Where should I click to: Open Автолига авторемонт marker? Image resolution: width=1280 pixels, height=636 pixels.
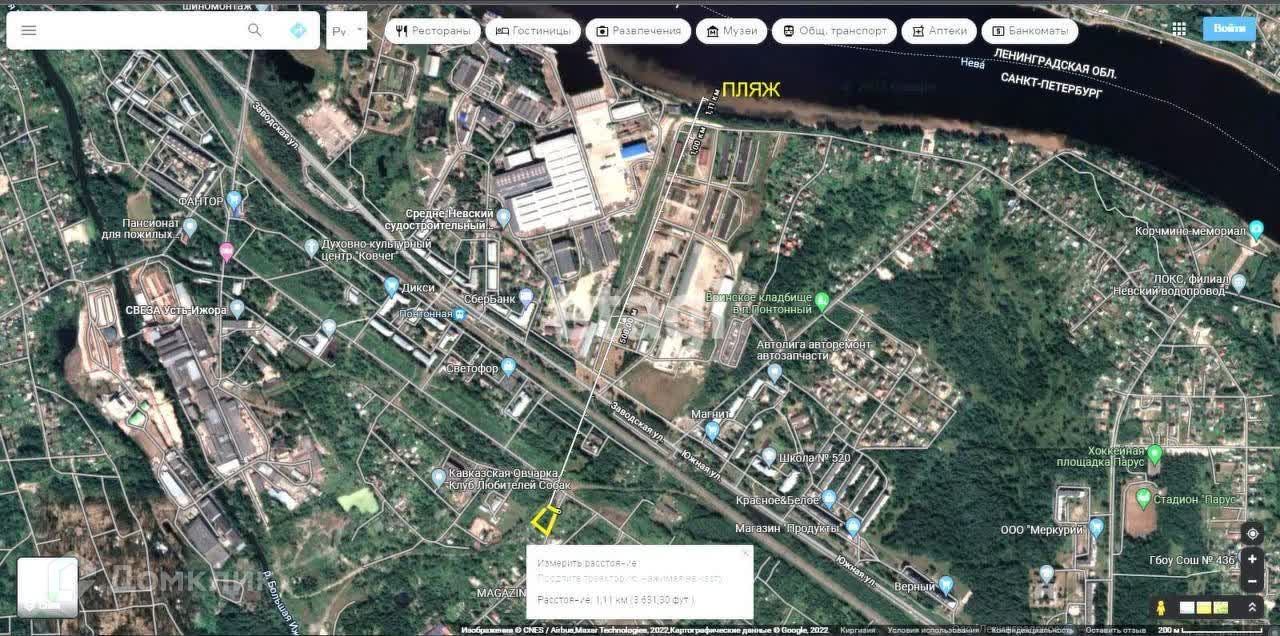click(x=774, y=372)
